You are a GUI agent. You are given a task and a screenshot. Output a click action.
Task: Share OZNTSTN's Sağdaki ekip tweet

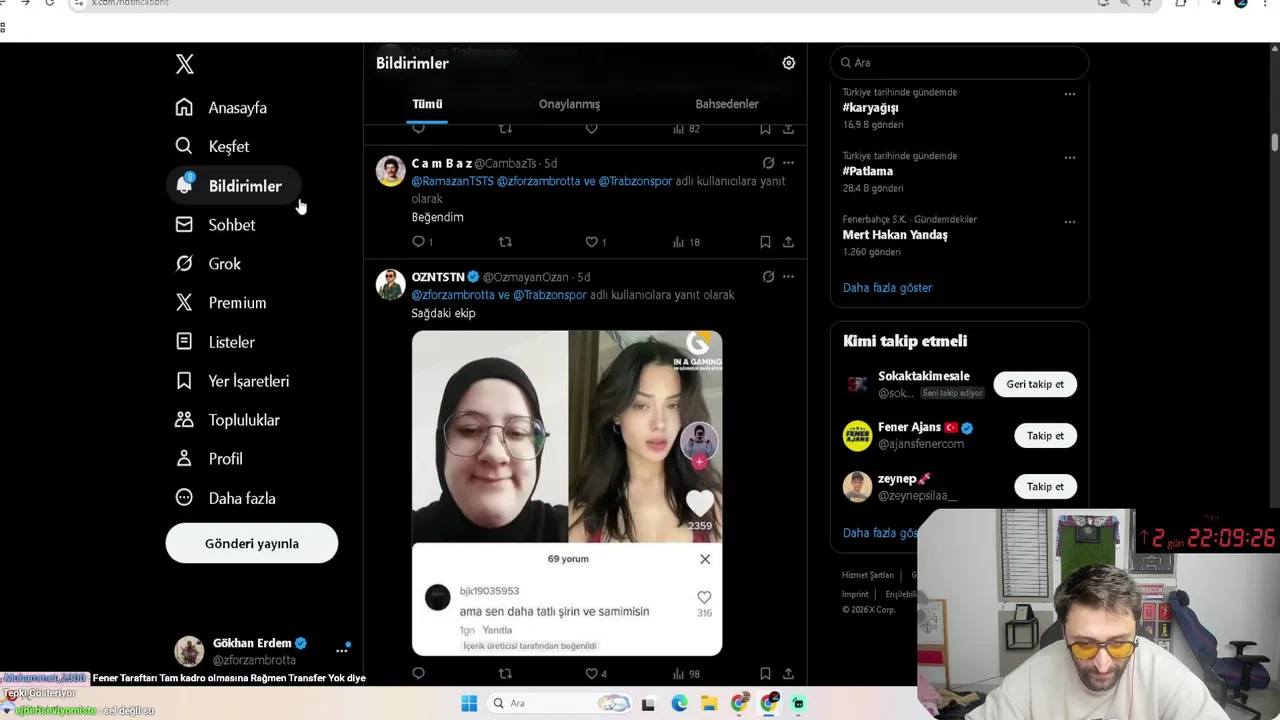tap(788, 674)
